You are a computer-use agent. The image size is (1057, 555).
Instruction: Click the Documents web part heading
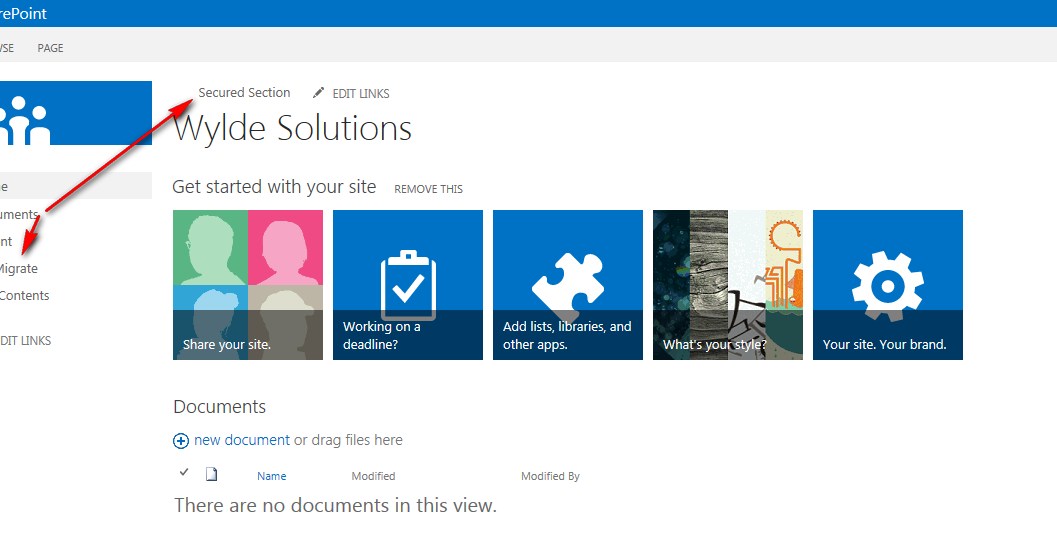[220, 407]
